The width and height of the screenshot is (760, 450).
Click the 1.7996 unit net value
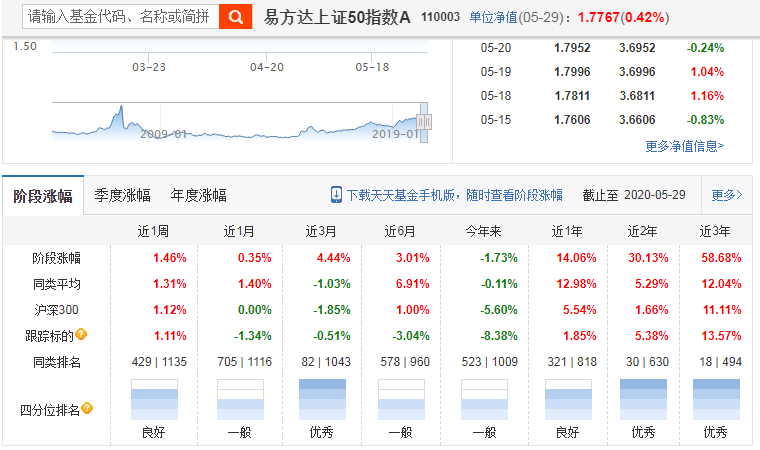click(x=572, y=72)
